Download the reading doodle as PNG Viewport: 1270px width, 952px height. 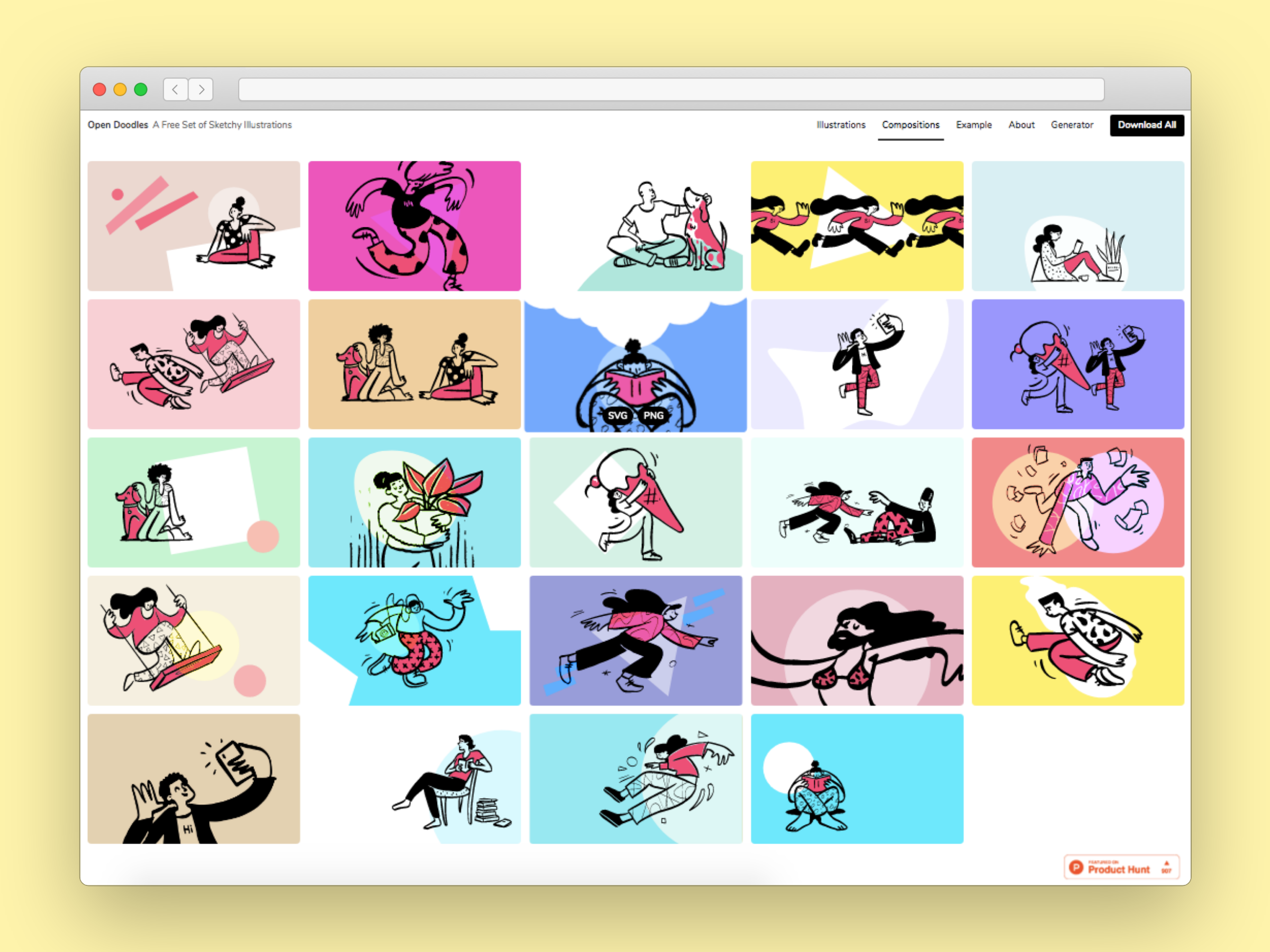pyautogui.click(x=654, y=416)
